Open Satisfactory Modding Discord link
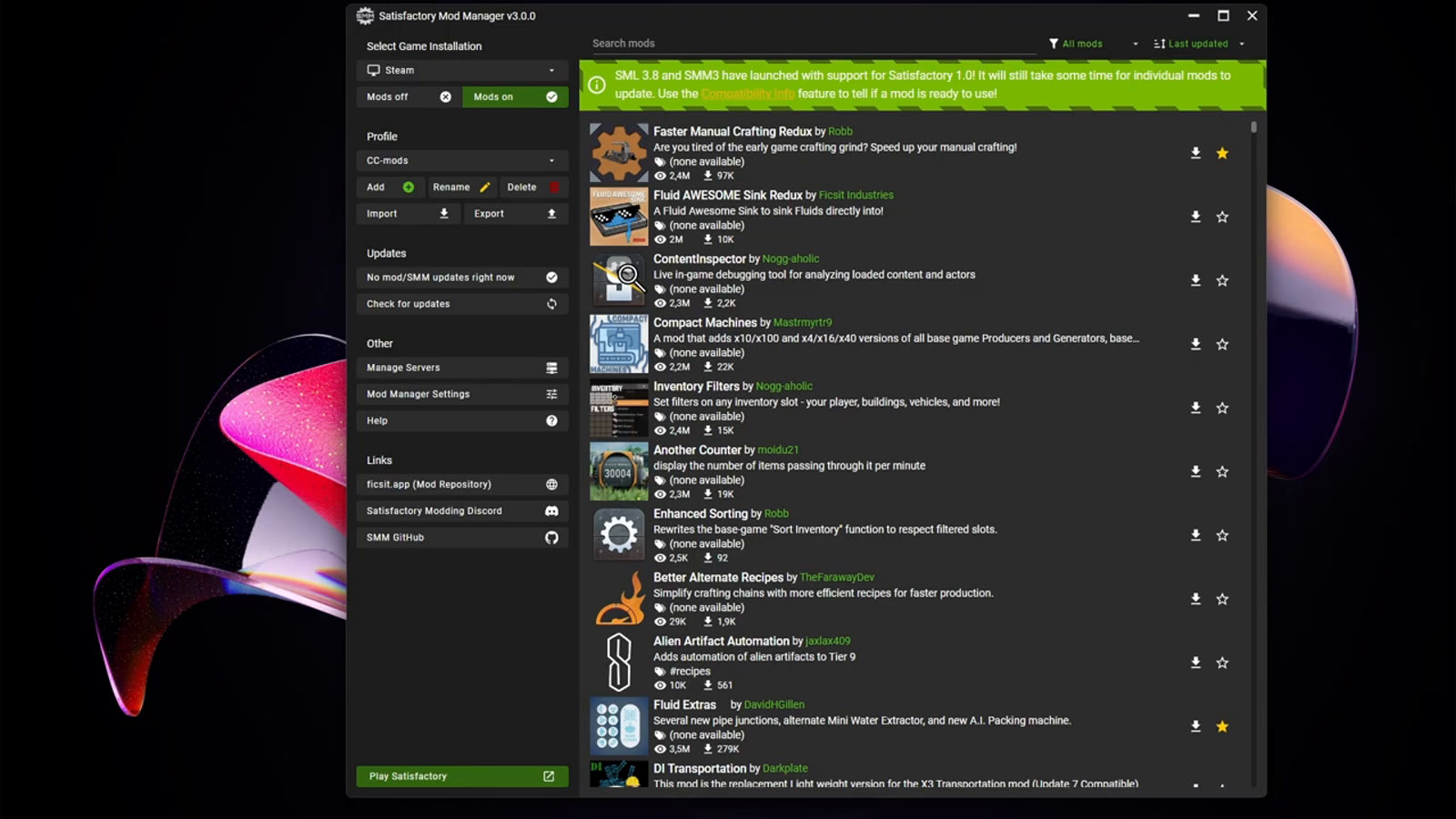The width and height of the screenshot is (1456, 819). point(462,511)
